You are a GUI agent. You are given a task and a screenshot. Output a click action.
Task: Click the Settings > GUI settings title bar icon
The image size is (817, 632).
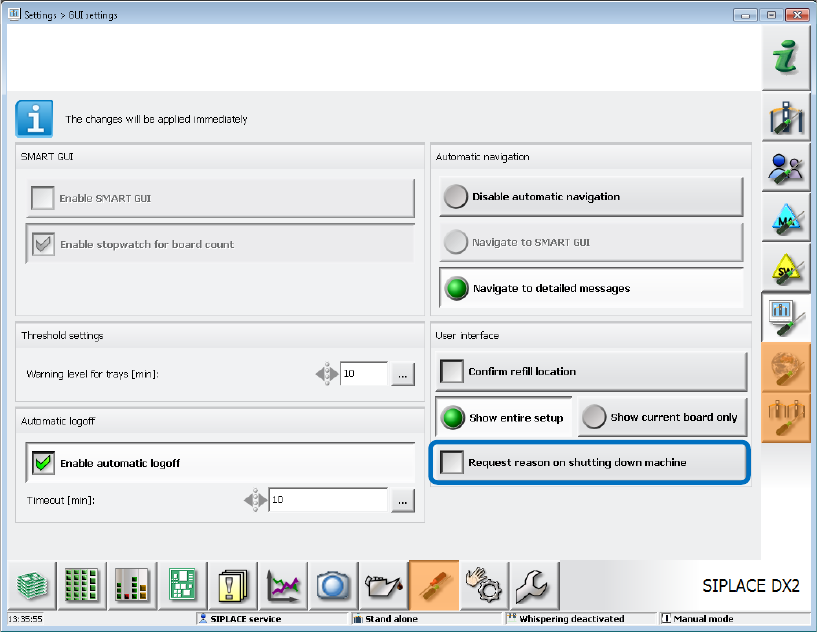[x=15, y=14]
